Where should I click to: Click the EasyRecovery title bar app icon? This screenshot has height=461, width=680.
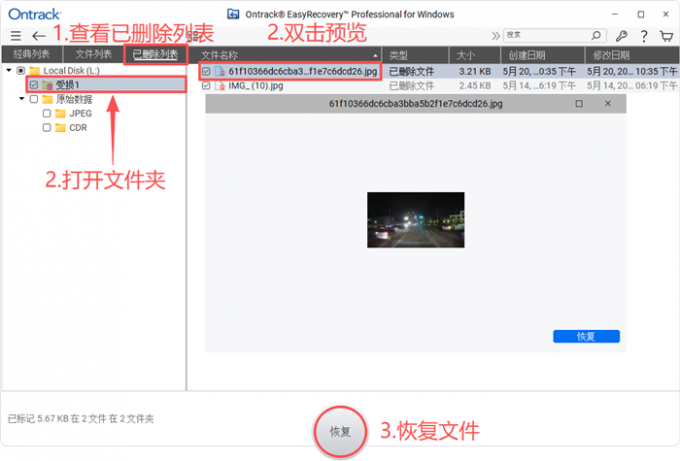(233, 14)
